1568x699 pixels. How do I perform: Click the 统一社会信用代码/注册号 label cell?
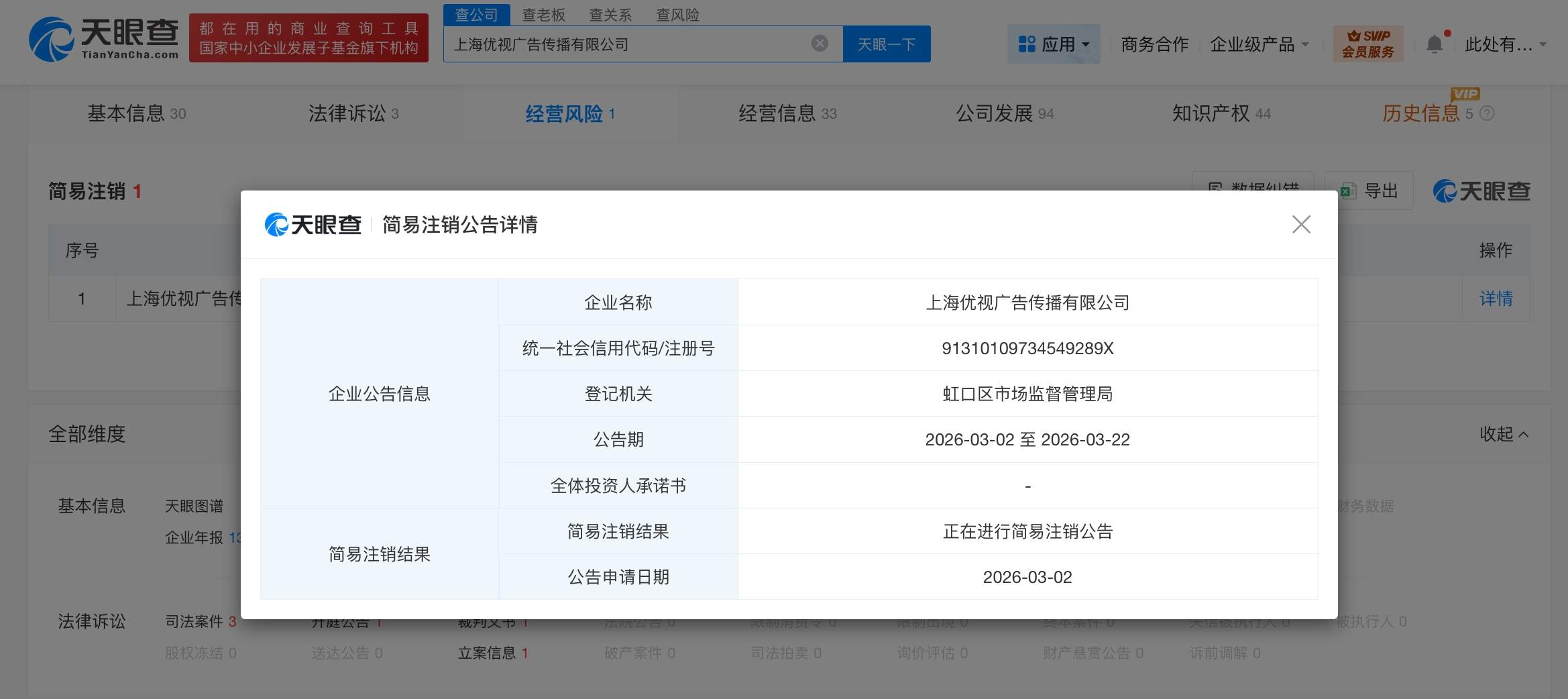pyautogui.click(x=618, y=348)
